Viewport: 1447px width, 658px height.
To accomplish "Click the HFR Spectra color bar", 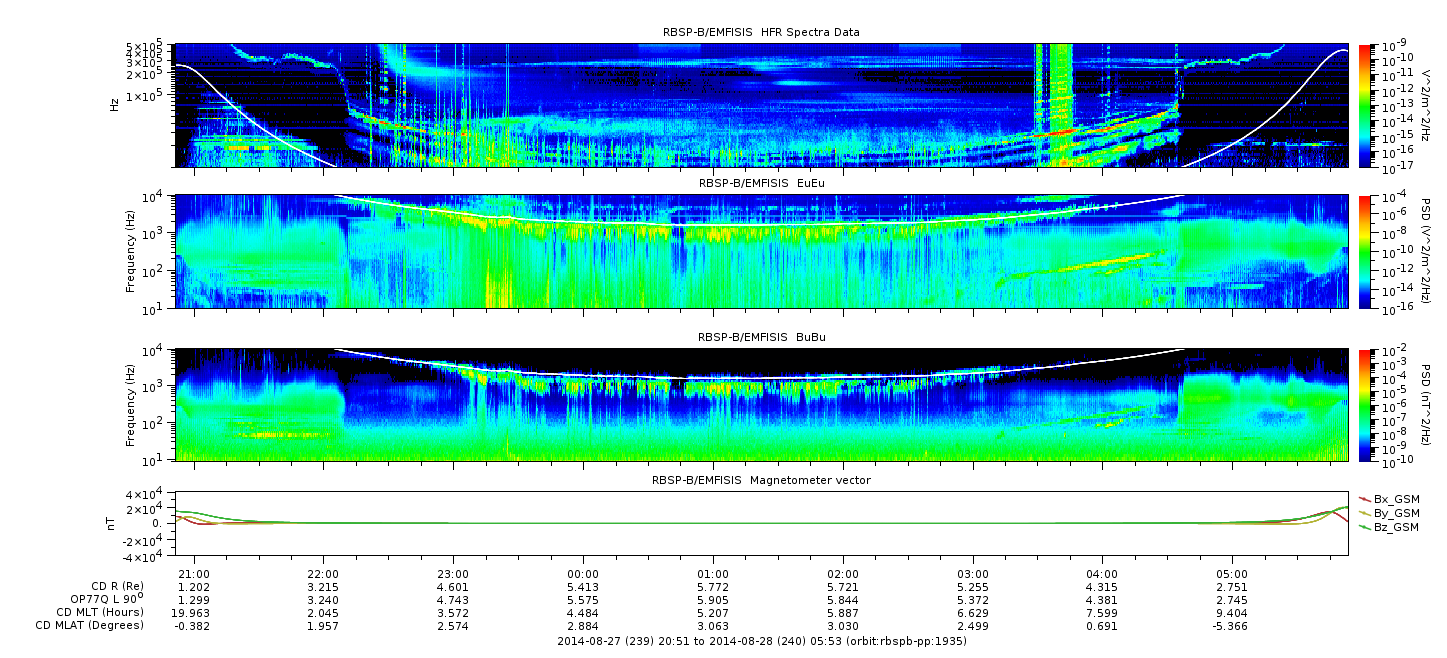I will (1365, 105).
